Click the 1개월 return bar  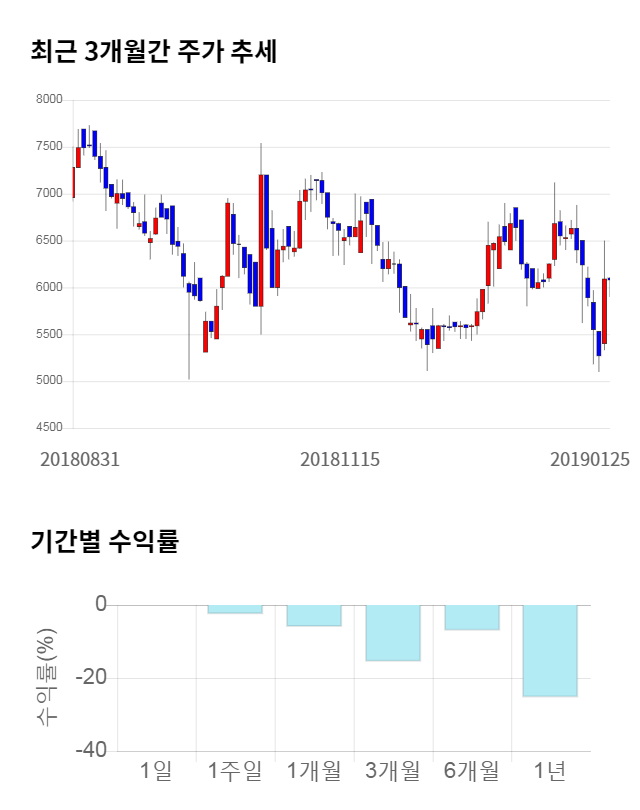tap(314, 615)
